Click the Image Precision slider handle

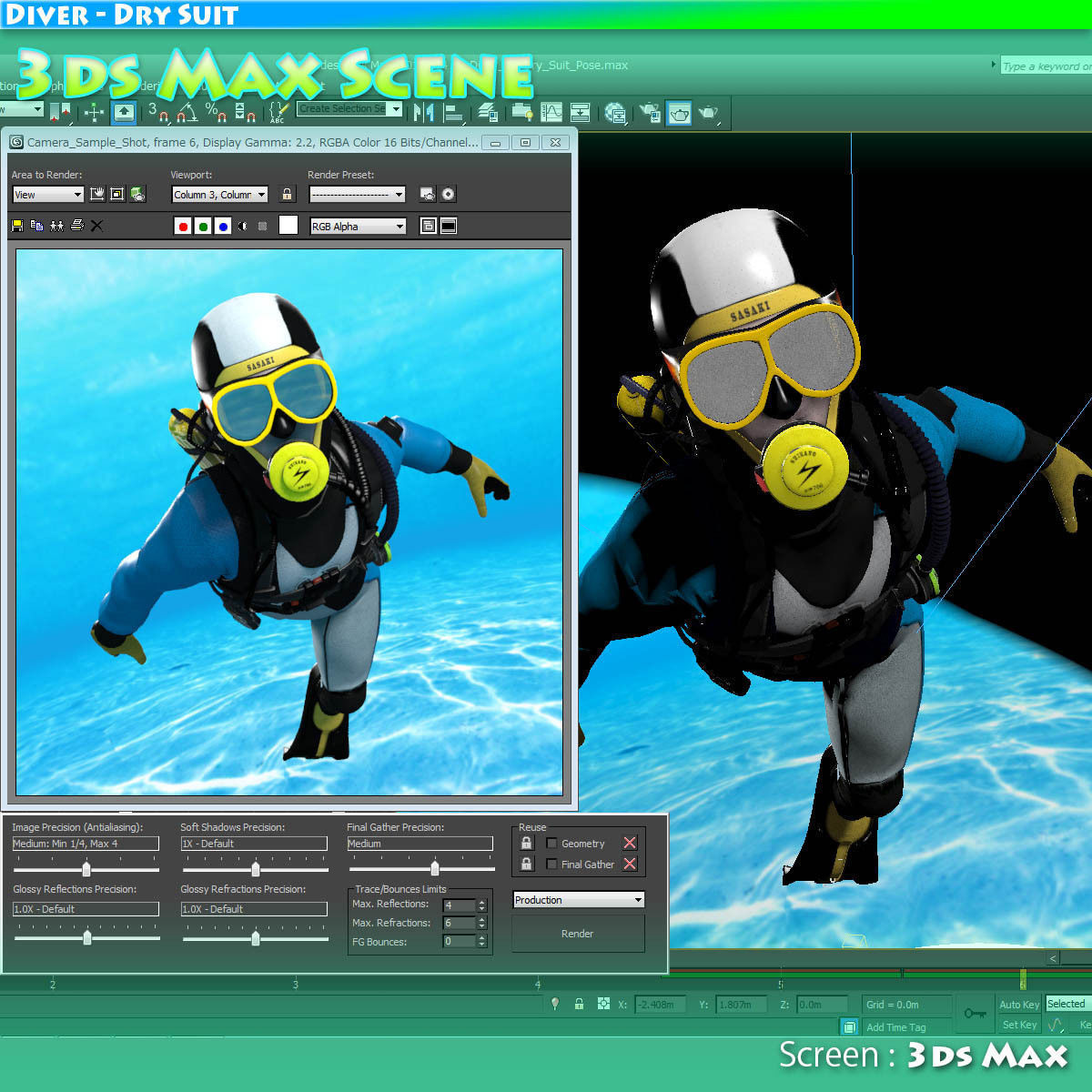click(x=86, y=869)
